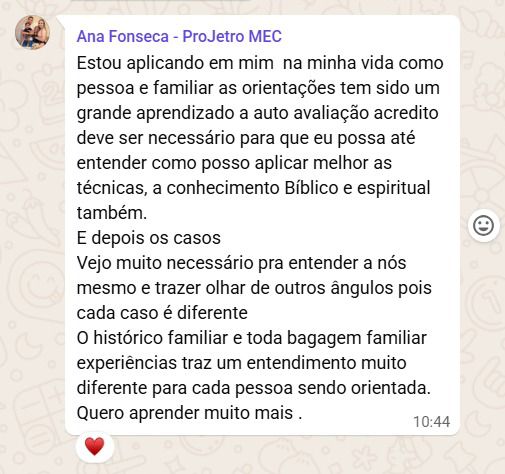505x474 pixels.
Task: Click the text 'cada caso é diferente'
Action: (162, 313)
